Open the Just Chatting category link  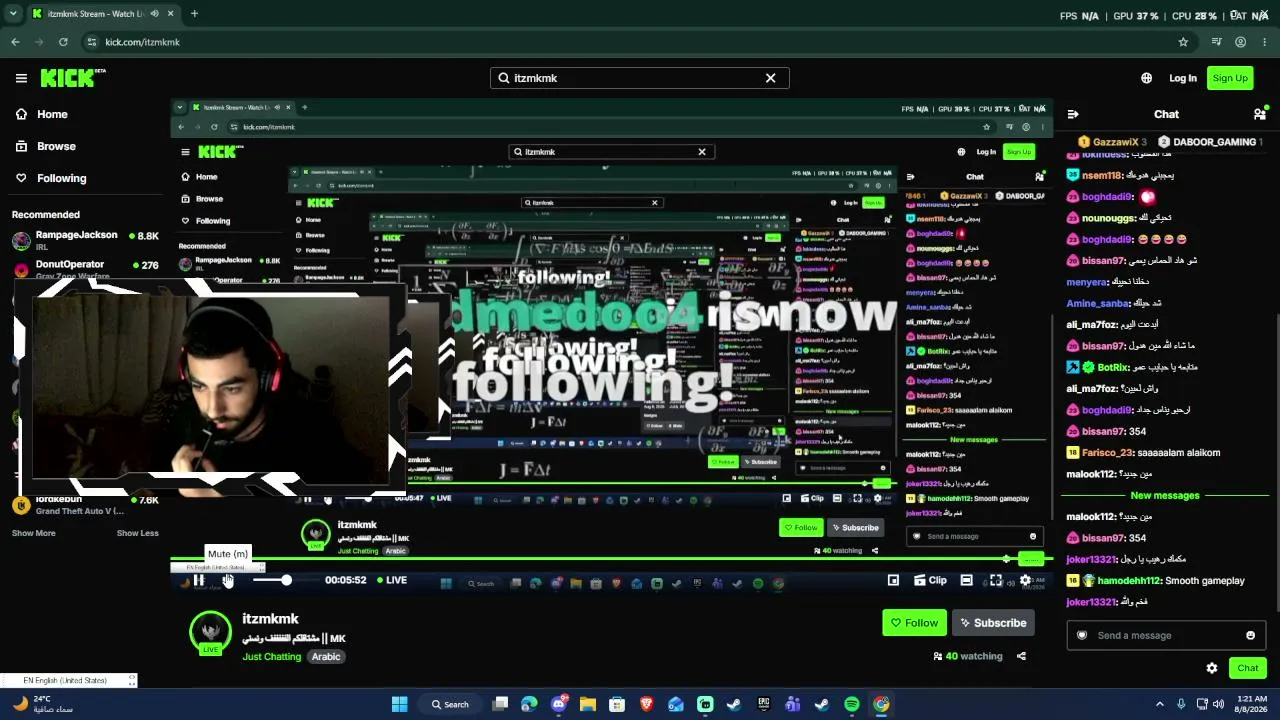coord(271,657)
